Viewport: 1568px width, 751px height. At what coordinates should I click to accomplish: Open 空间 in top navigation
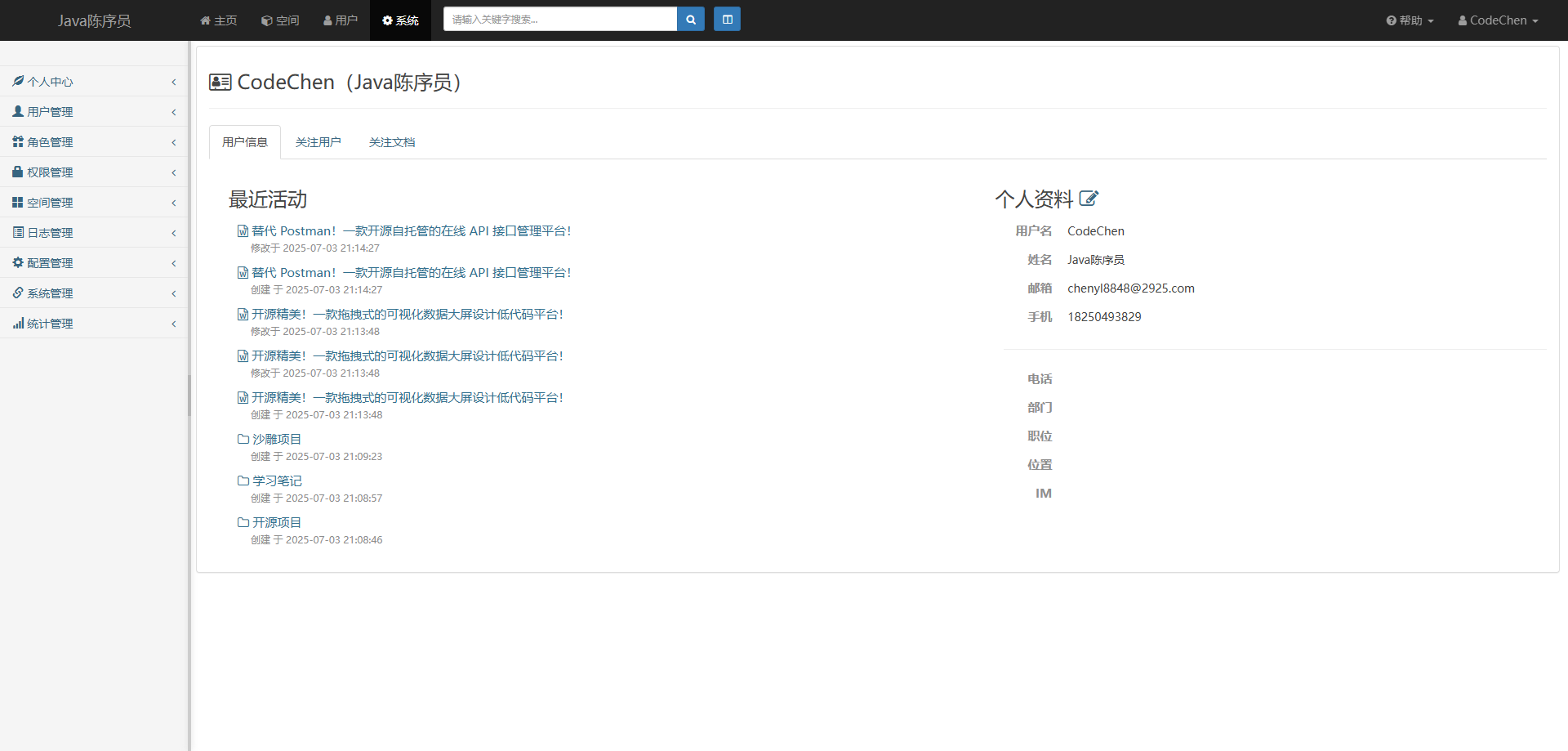(x=280, y=20)
